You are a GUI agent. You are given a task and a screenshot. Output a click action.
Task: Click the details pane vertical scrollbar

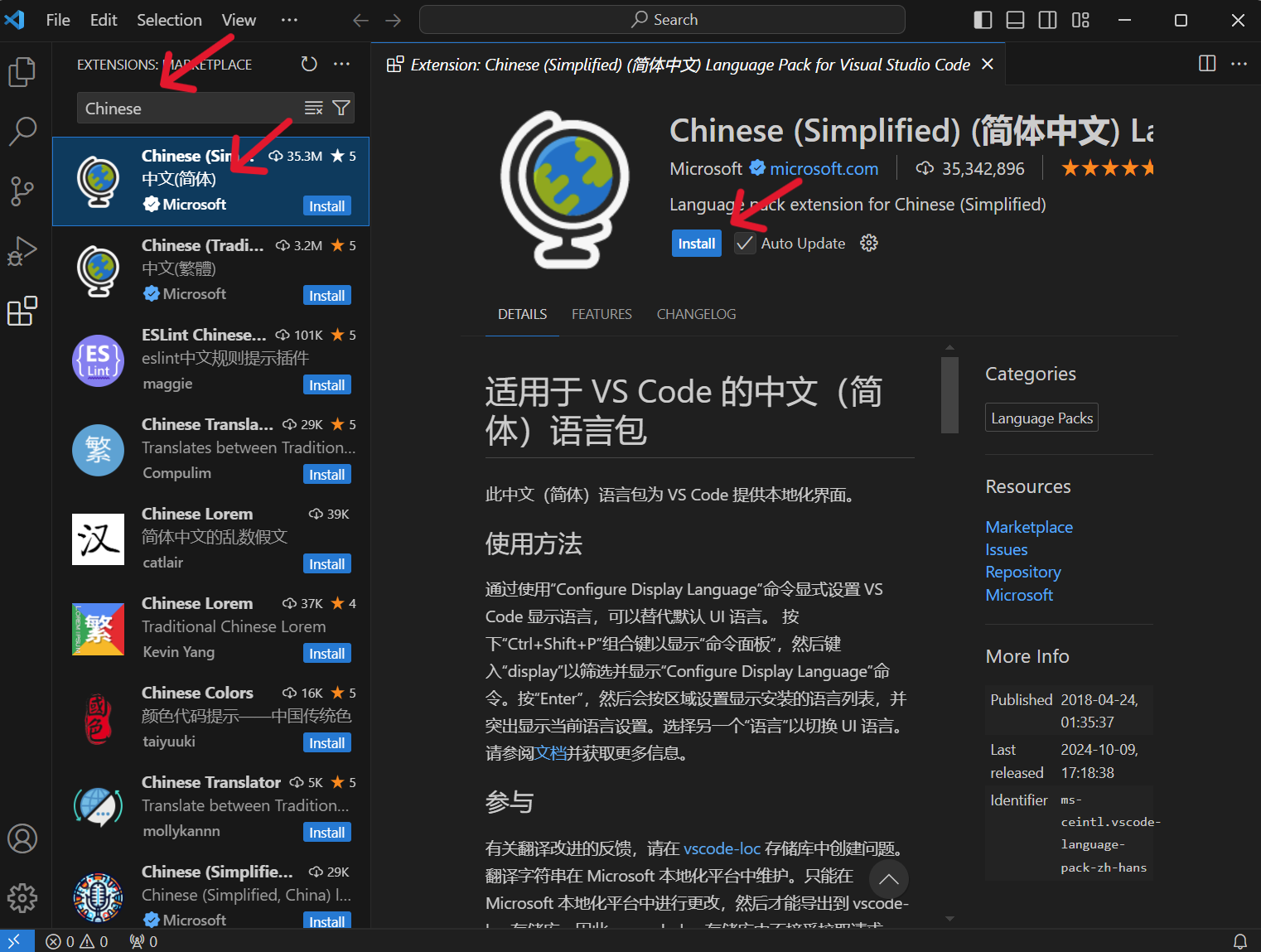click(x=949, y=395)
